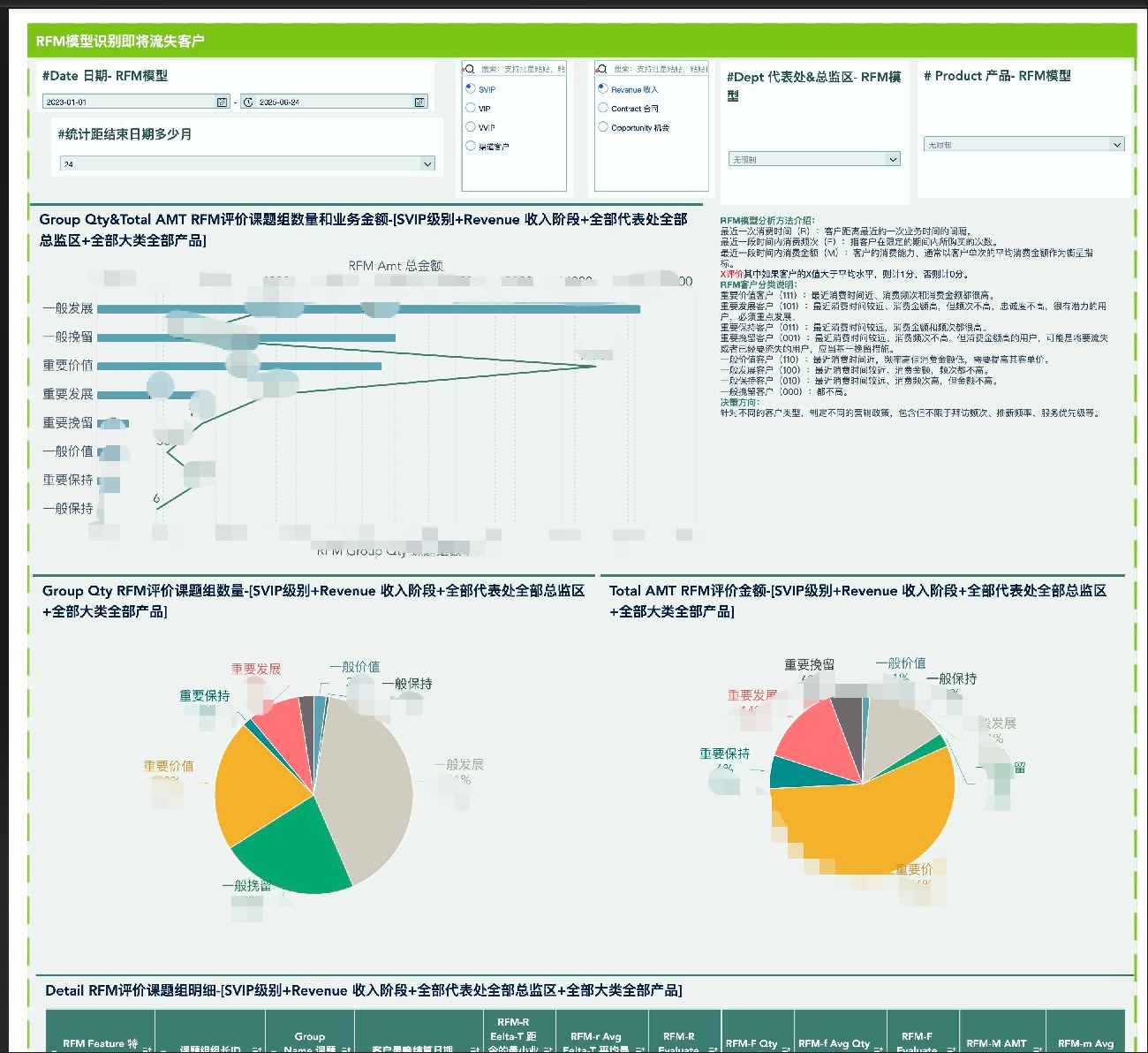
Task: Click sort icon on RFM Feature column
Action: tap(147, 1048)
